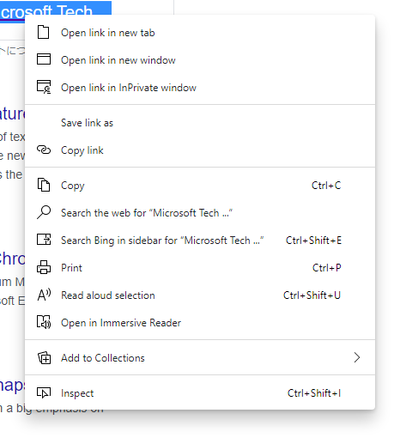Click the Collections plus icon
The image size is (400, 445).
tap(44, 358)
